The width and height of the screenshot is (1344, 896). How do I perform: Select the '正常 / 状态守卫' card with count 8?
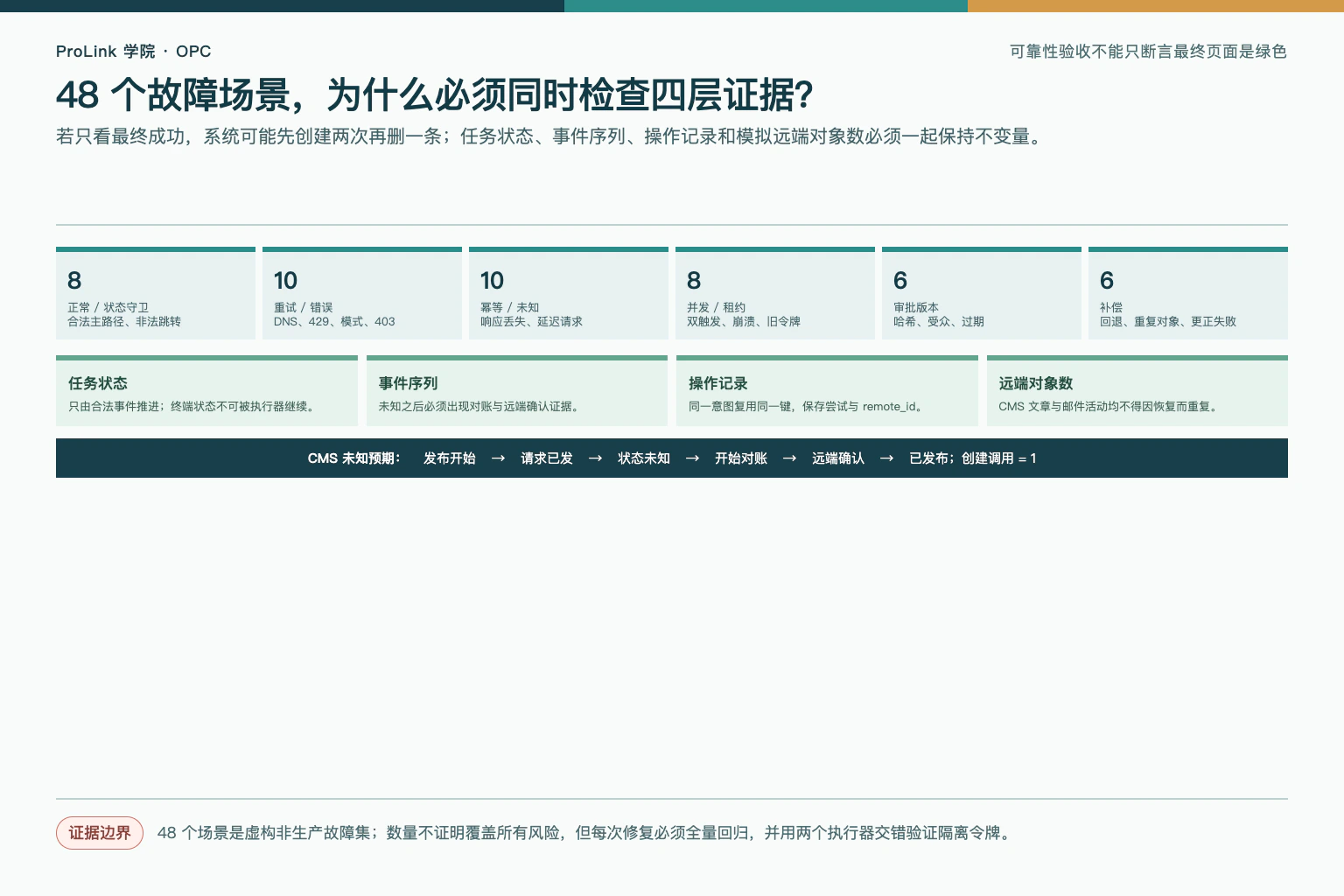(x=156, y=293)
